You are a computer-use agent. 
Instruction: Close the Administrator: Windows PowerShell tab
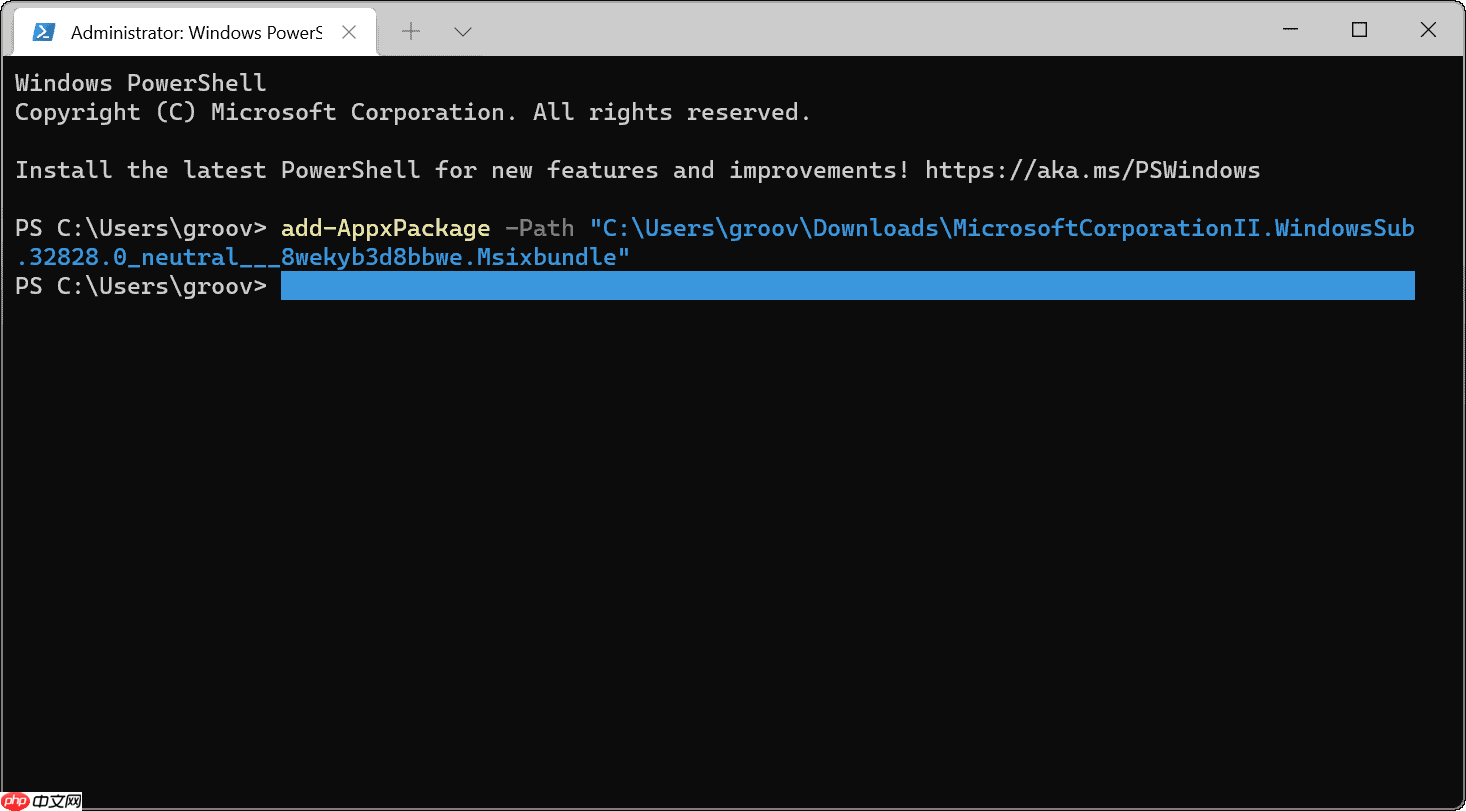point(349,32)
